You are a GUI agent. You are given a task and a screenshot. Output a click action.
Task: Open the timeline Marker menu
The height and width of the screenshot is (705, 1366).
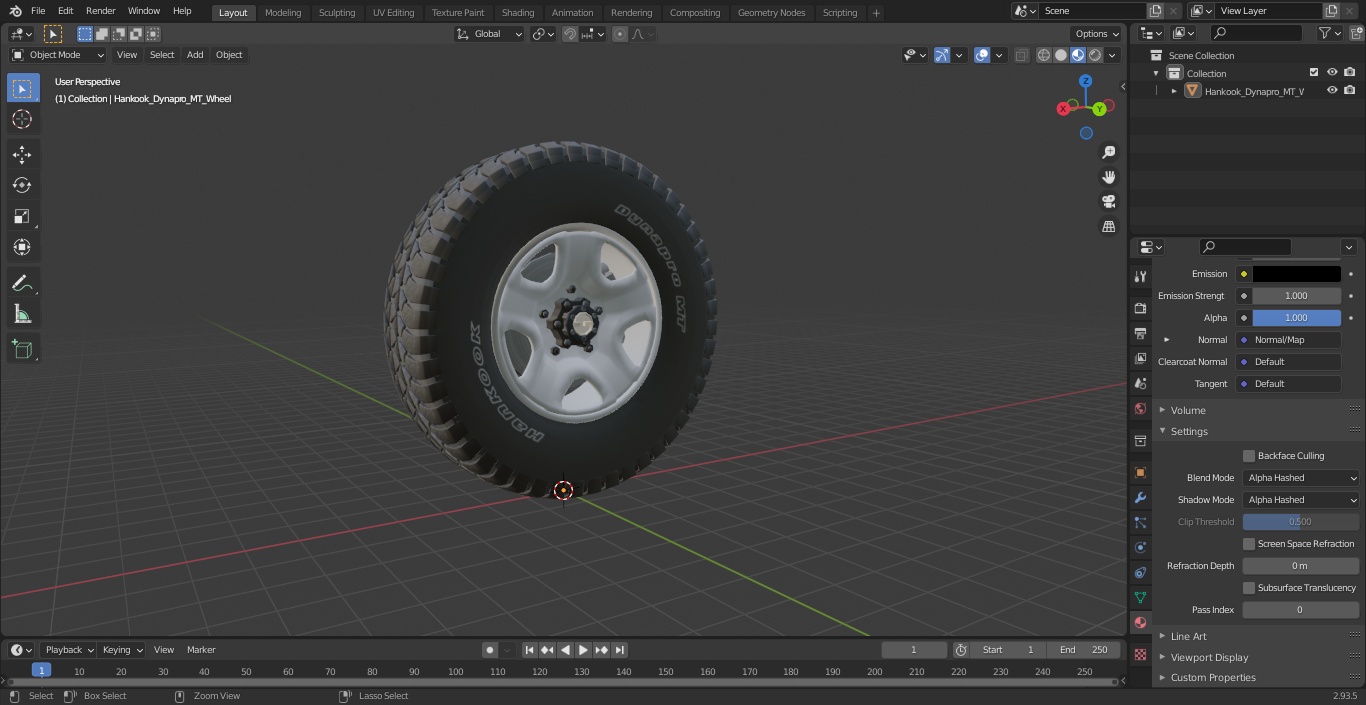pyautogui.click(x=201, y=650)
